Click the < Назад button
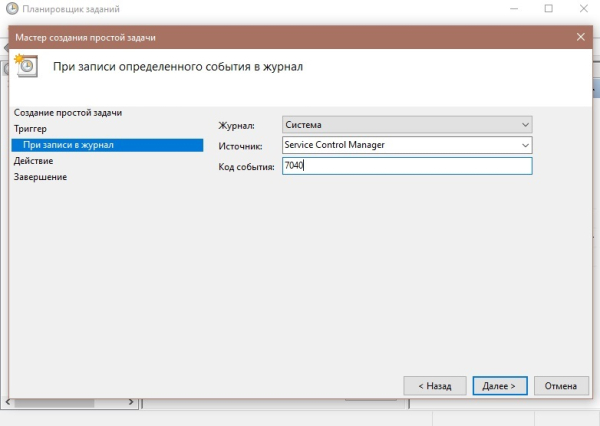This screenshot has height=426, width=600. pyautogui.click(x=435, y=386)
